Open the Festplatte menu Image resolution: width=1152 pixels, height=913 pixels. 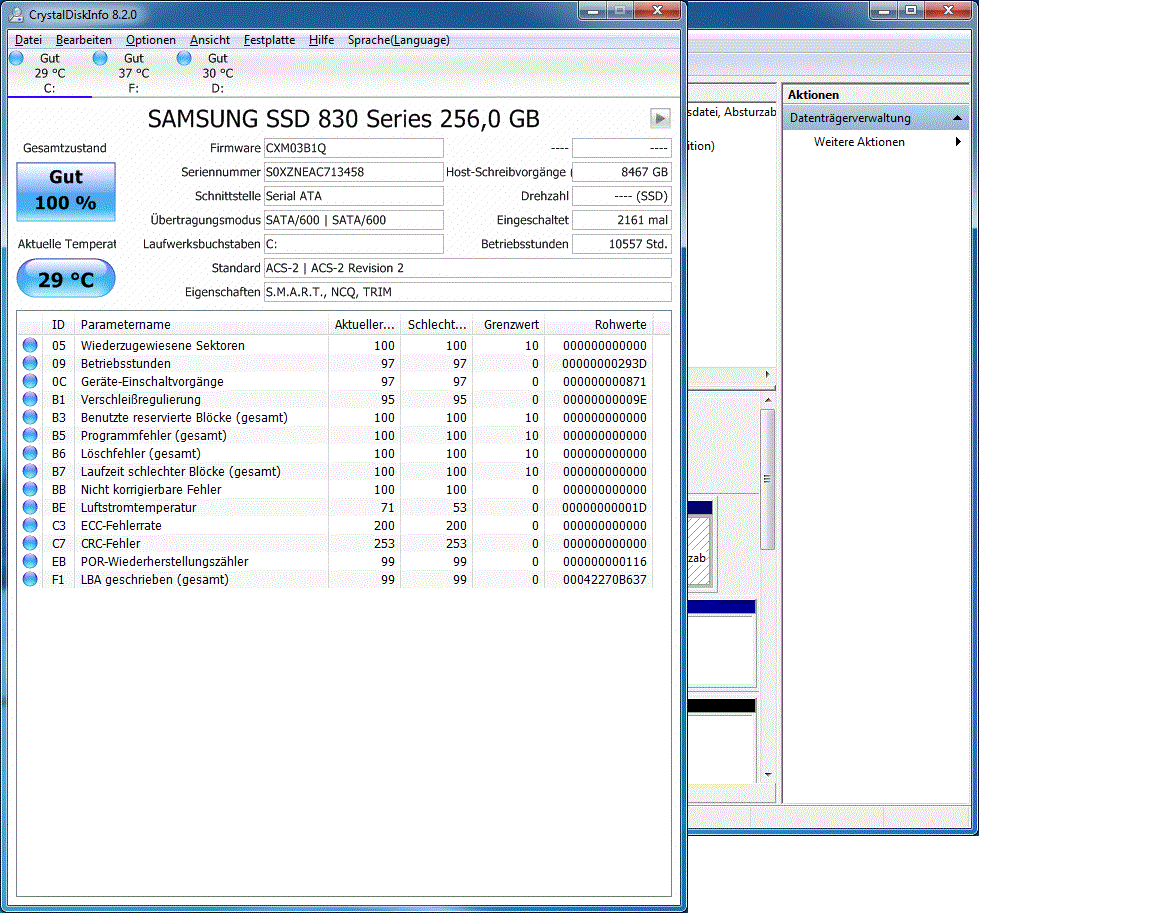269,40
